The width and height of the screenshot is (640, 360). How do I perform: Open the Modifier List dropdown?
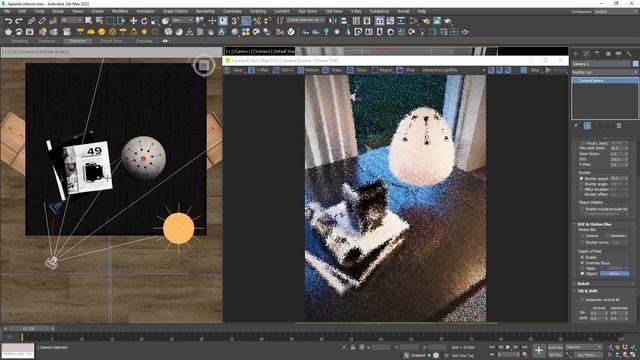(x=604, y=72)
